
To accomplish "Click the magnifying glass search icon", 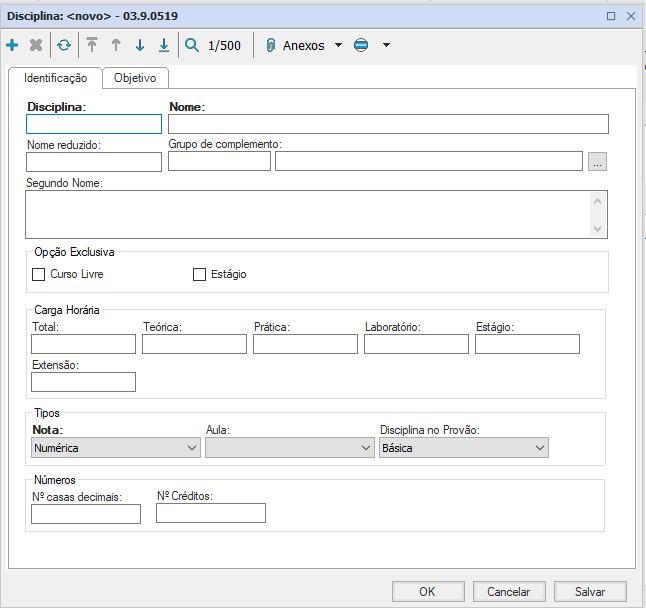I will click(x=192, y=46).
